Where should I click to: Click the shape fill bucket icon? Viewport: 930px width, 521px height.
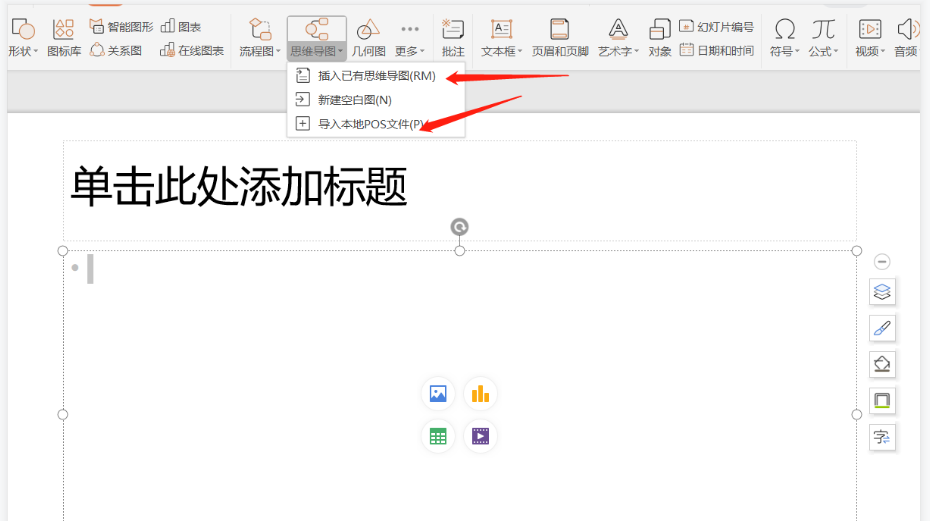coord(882,364)
